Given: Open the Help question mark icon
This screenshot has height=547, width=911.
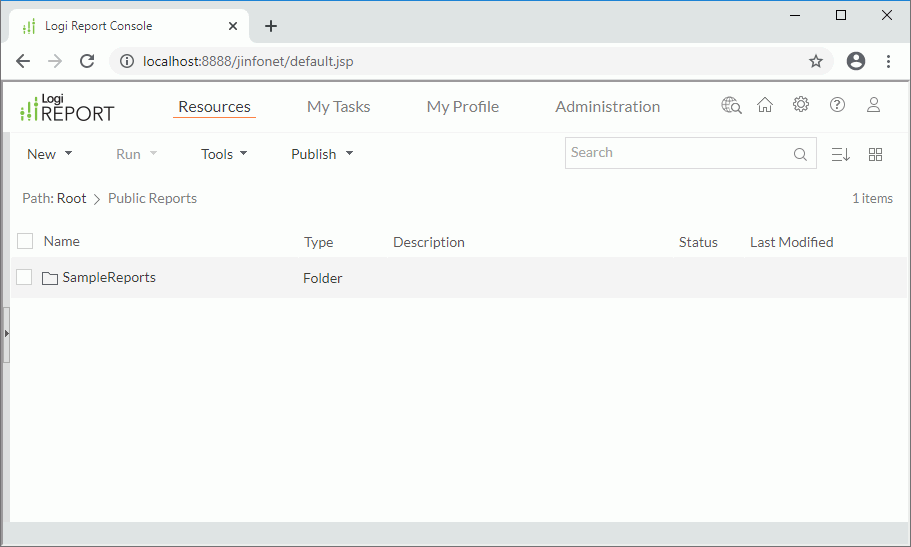Looking at the screenshot, I should (838, 105).
